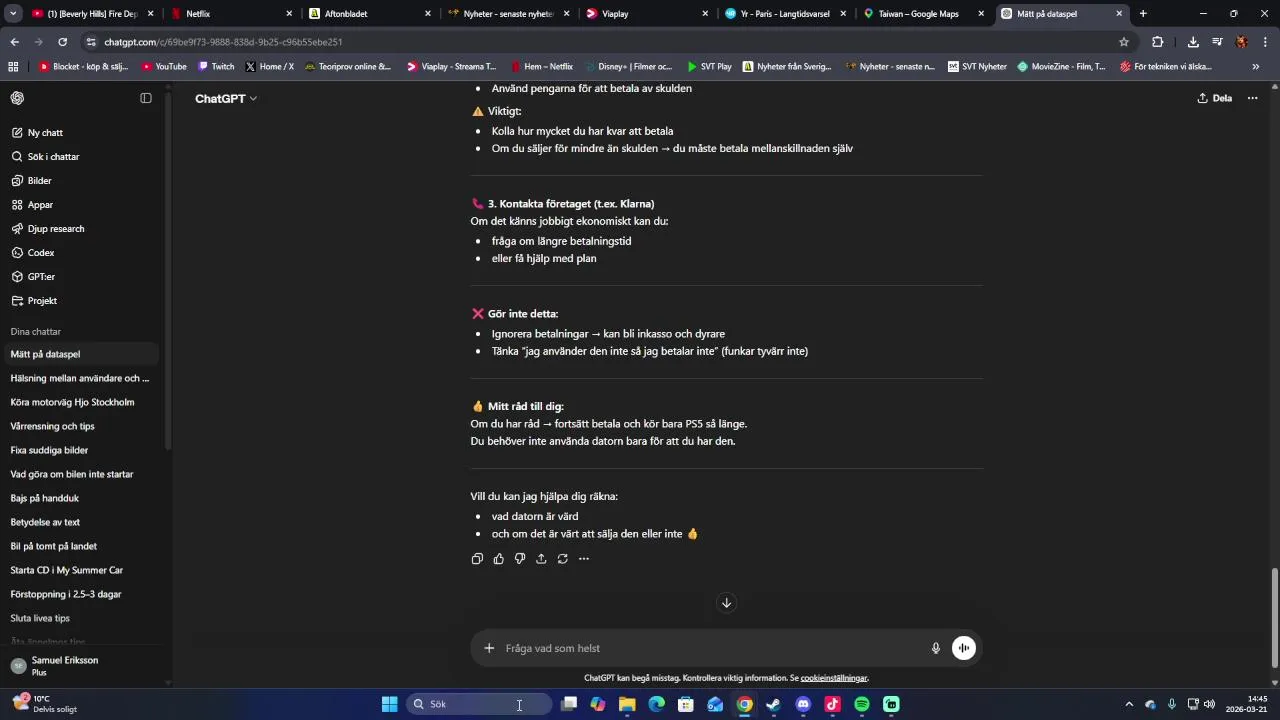Open the Bajs på handduk chat

coord(80,498)
